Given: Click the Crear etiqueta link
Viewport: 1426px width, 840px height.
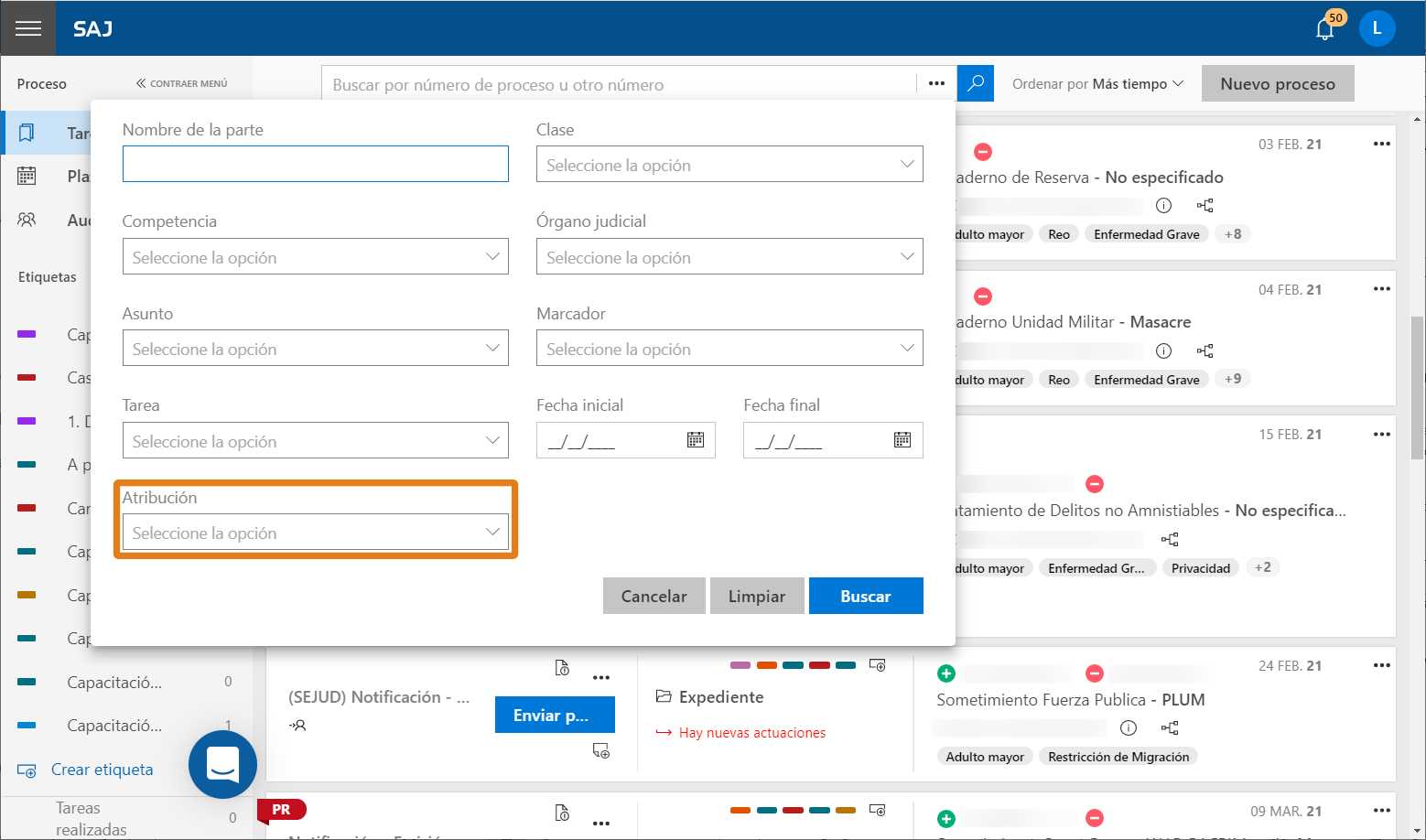Looking at the screenshot, I should [x=102, y=770].
